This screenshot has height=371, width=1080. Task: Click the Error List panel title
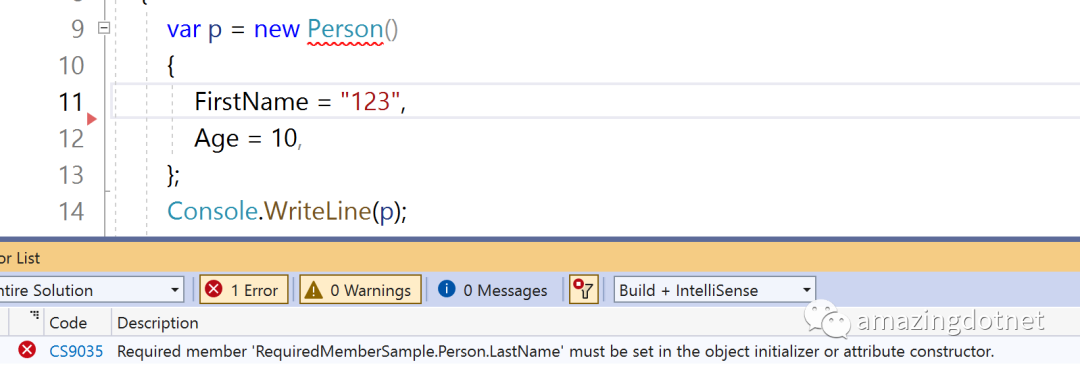pyautogui.click(x=20, y=258)
